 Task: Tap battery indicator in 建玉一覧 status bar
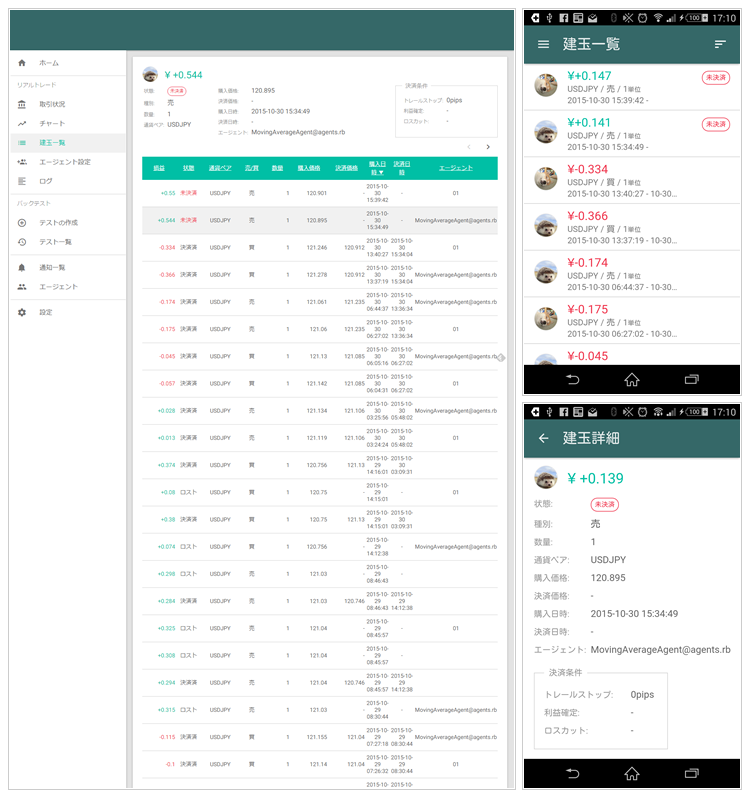[x=697, y=18]
